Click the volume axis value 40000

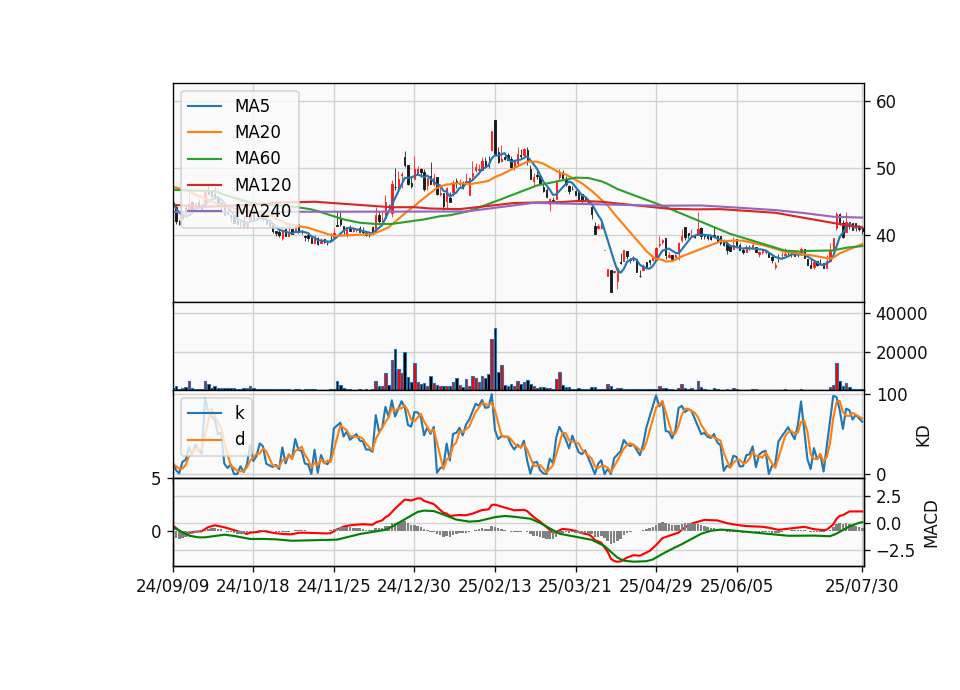coord(902,314)
